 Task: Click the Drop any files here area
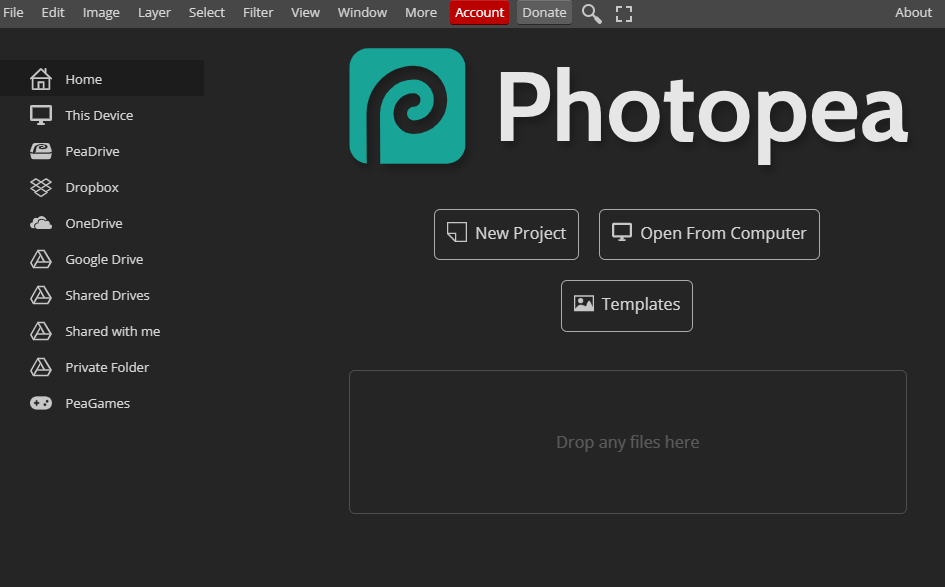(x=627, y=442)
